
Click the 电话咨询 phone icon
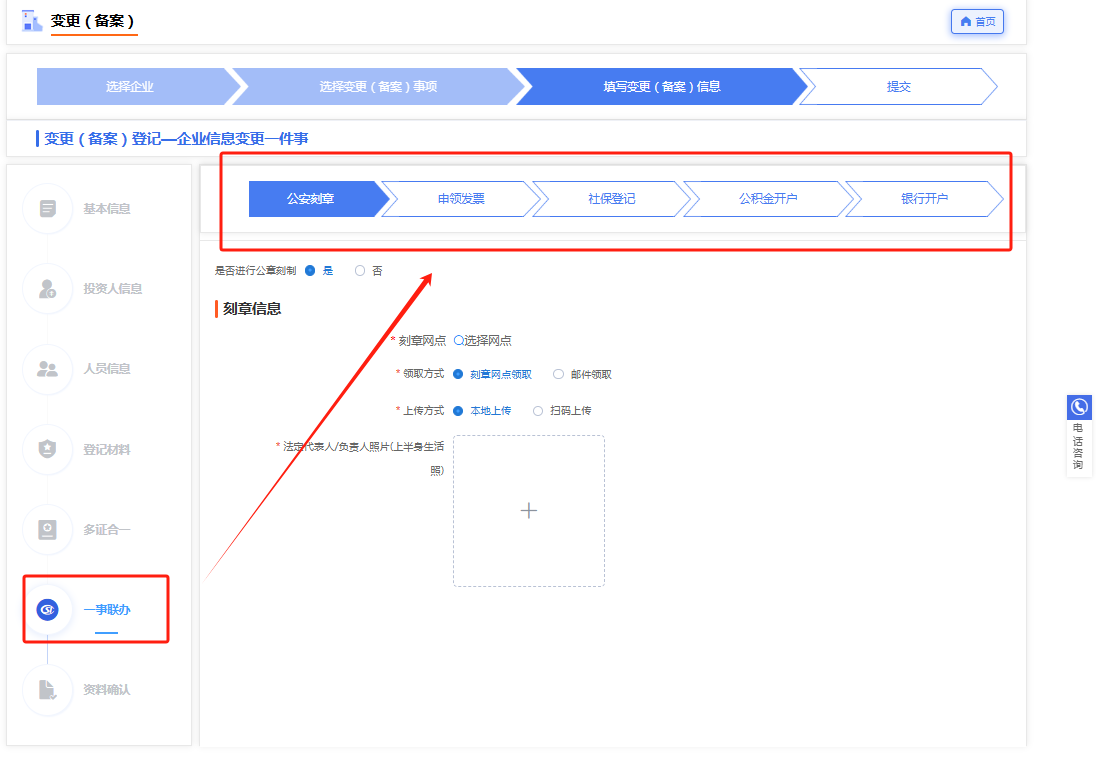[1079, 407]
